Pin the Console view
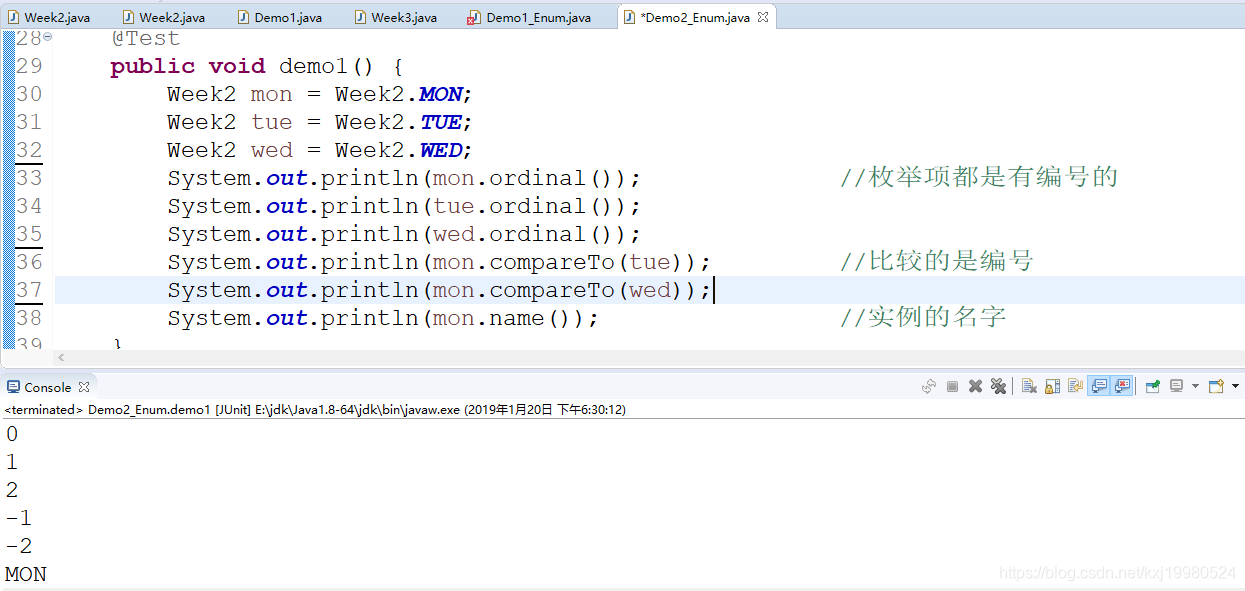1245x591 pixels. point(1153,386)
